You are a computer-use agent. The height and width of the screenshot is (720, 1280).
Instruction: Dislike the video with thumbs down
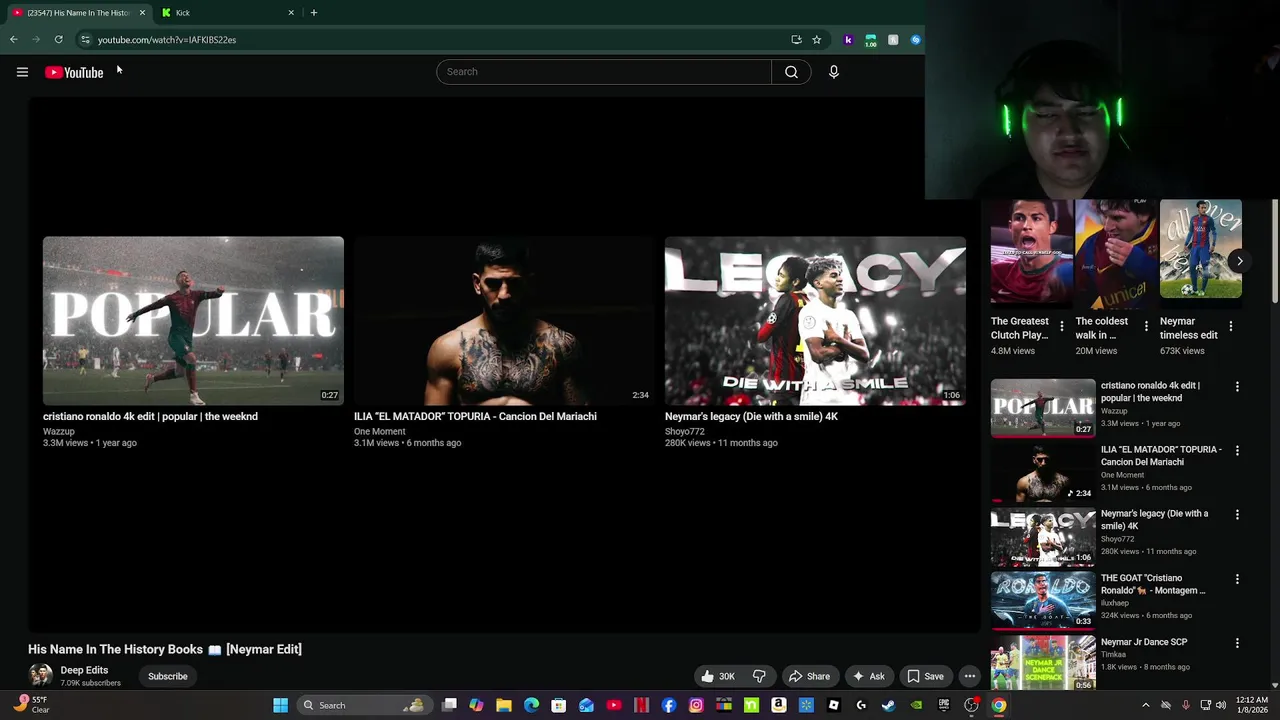(759, 676)
